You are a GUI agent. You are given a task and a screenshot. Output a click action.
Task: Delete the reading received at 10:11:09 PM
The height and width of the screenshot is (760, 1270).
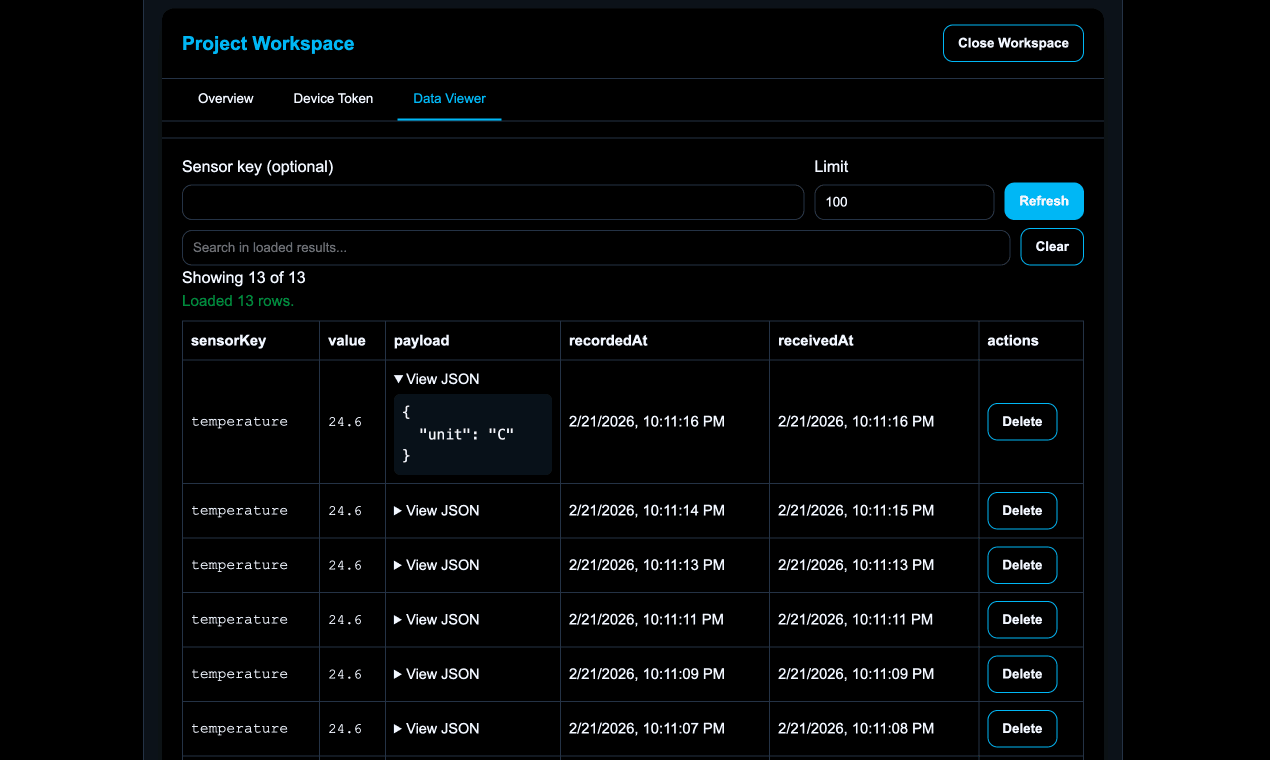[x=1021, y=674]
